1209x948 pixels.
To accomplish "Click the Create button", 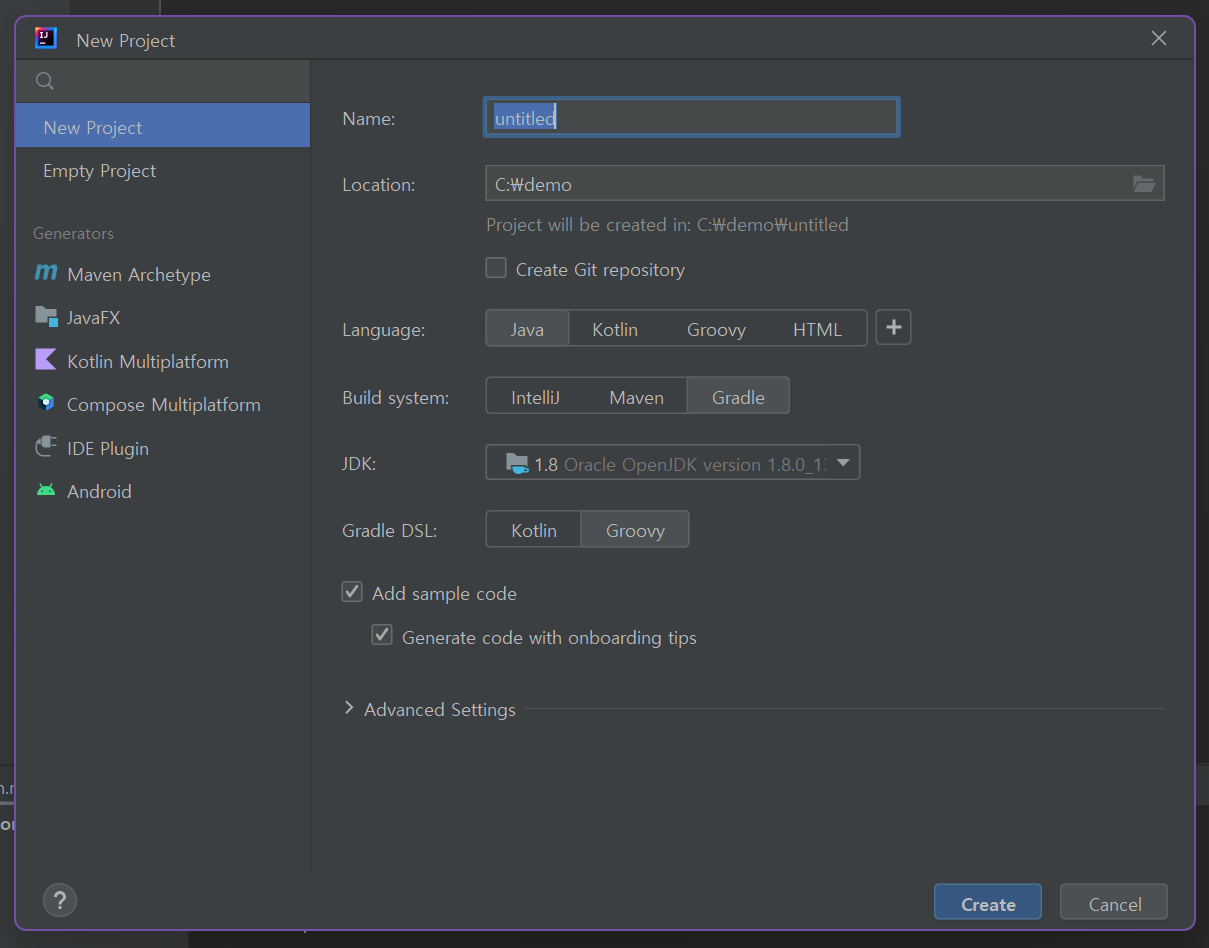I will point(988,903).
